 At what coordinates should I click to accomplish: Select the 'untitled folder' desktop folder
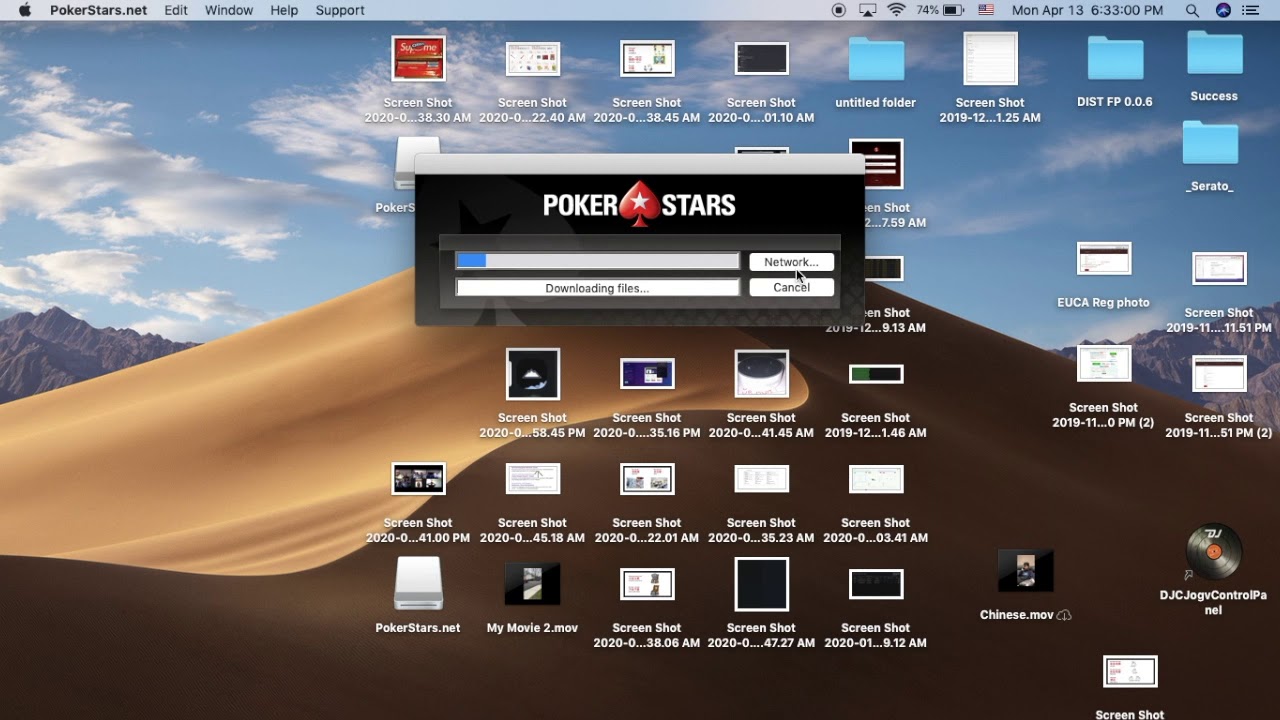coord(876,58)
